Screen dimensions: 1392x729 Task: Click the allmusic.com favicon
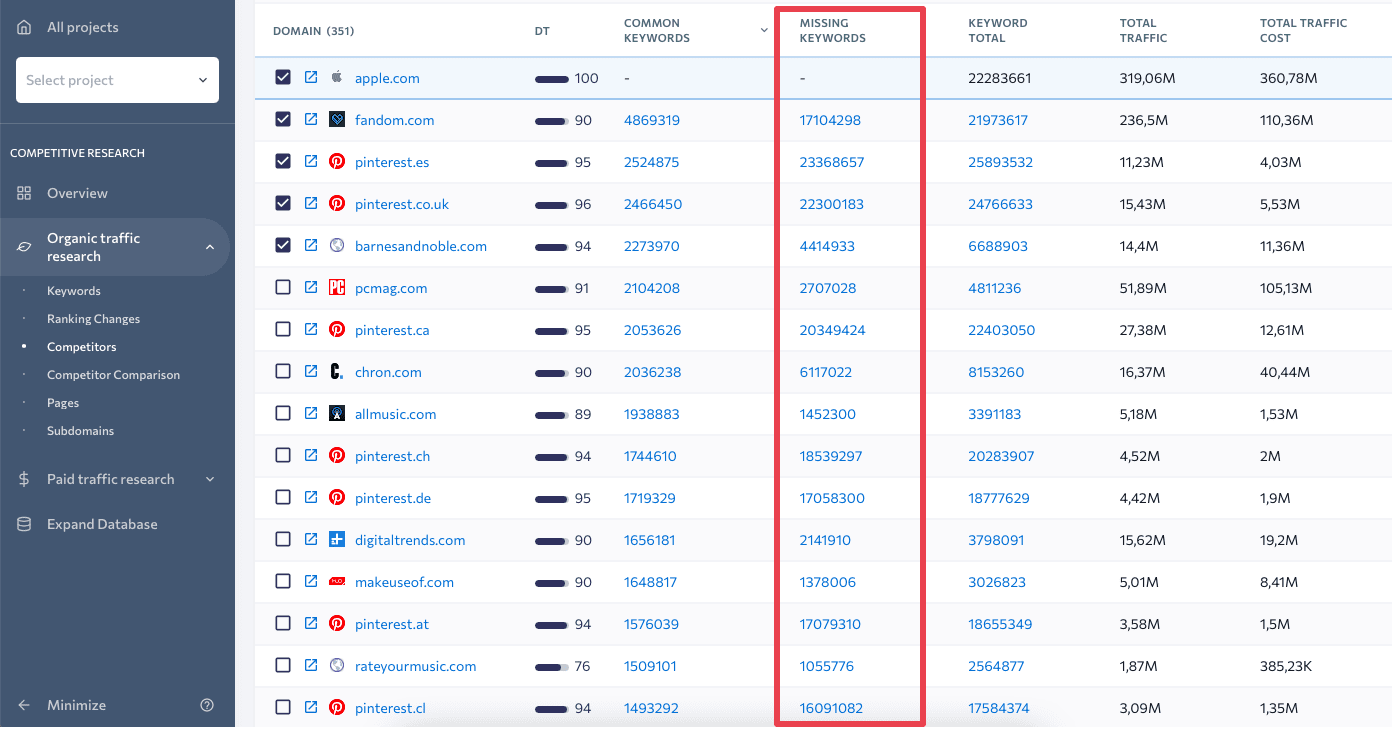click(337, 414)
